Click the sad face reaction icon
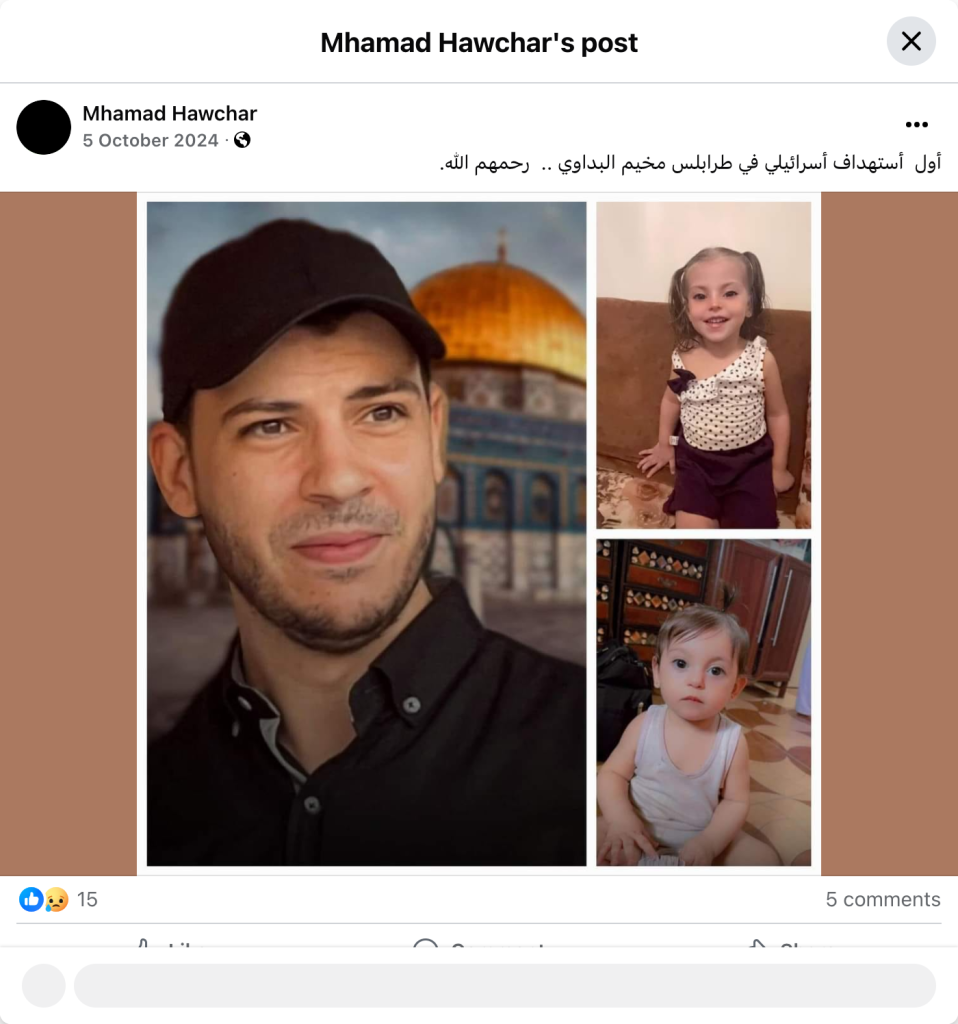This screenshot has height=1024, width=958. [x=56, y=899]
